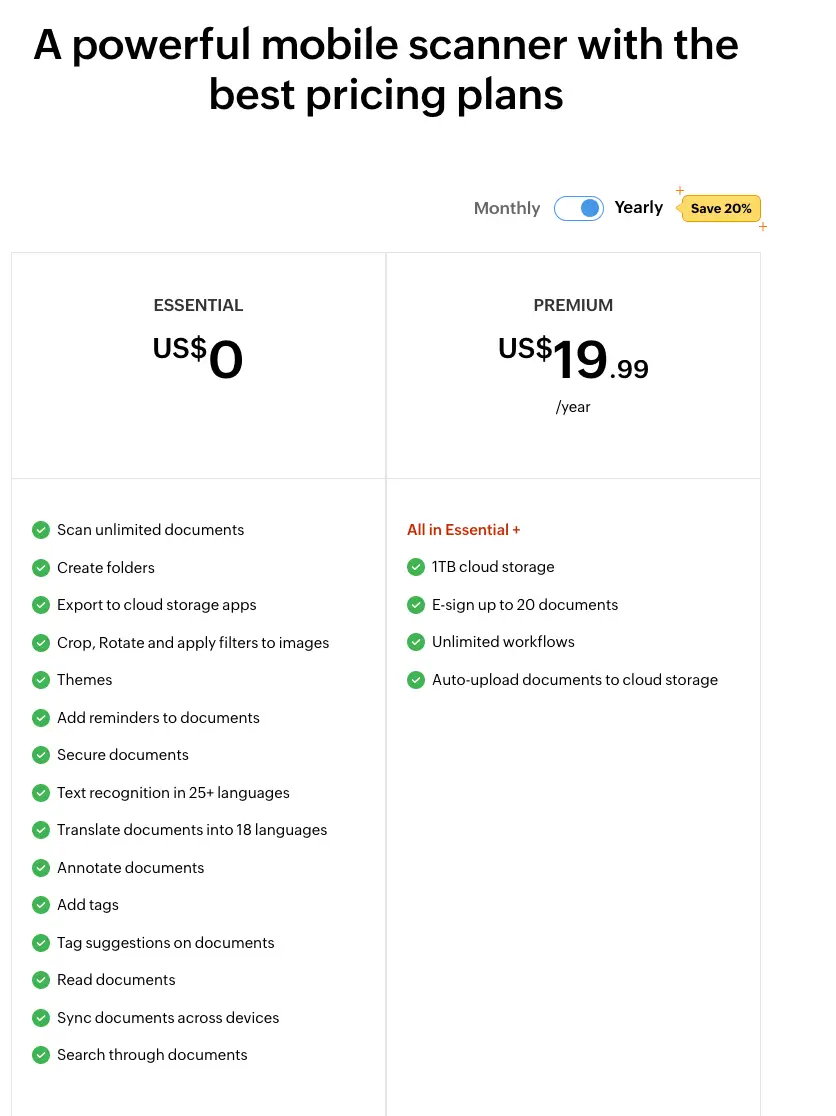Click Text recognition in 25+ languages feature

point(173,793)
